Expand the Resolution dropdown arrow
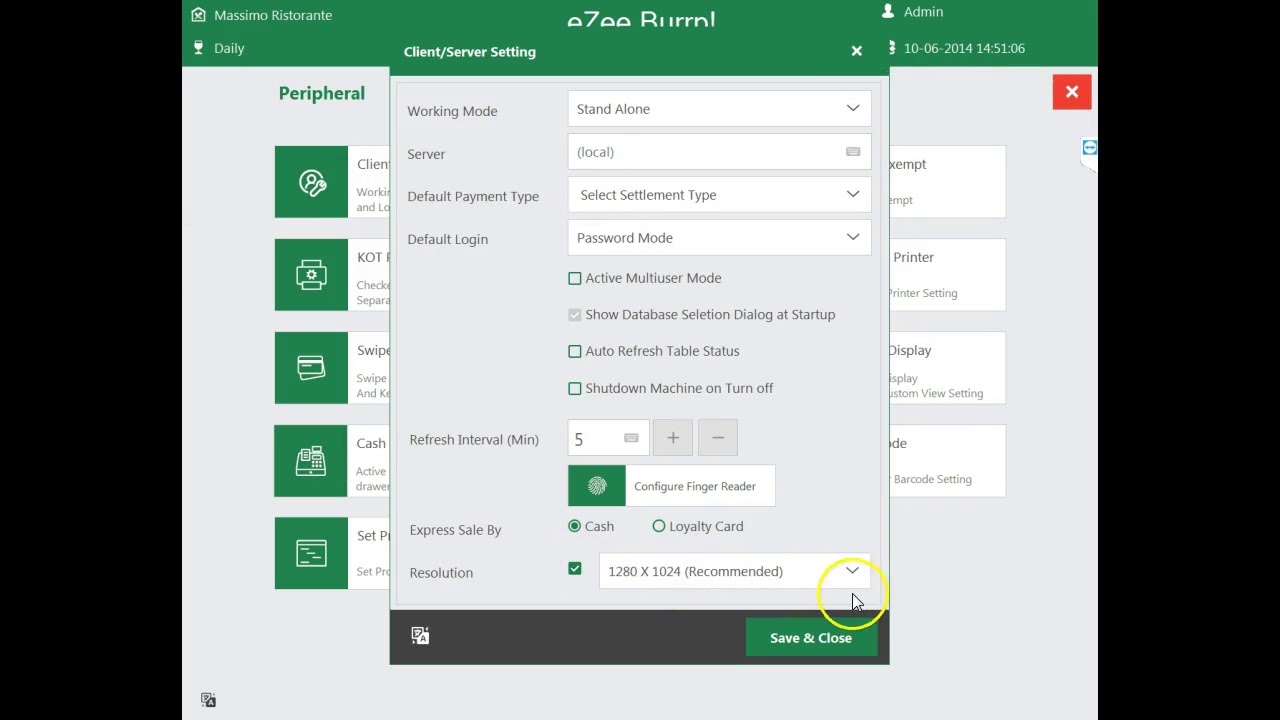 (x=852, y=571)
